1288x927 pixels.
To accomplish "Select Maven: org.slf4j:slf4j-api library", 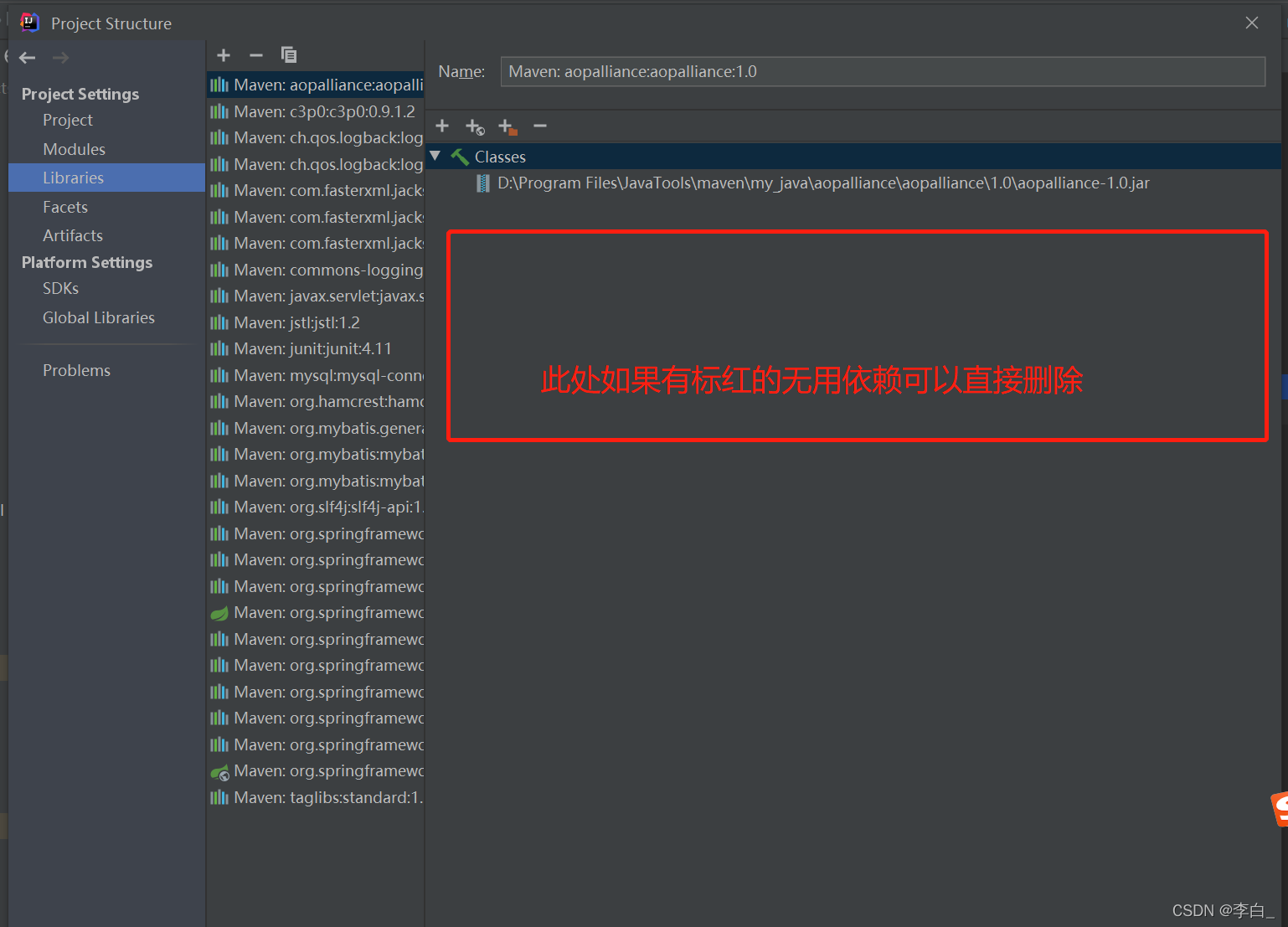I will click(316, 507).
